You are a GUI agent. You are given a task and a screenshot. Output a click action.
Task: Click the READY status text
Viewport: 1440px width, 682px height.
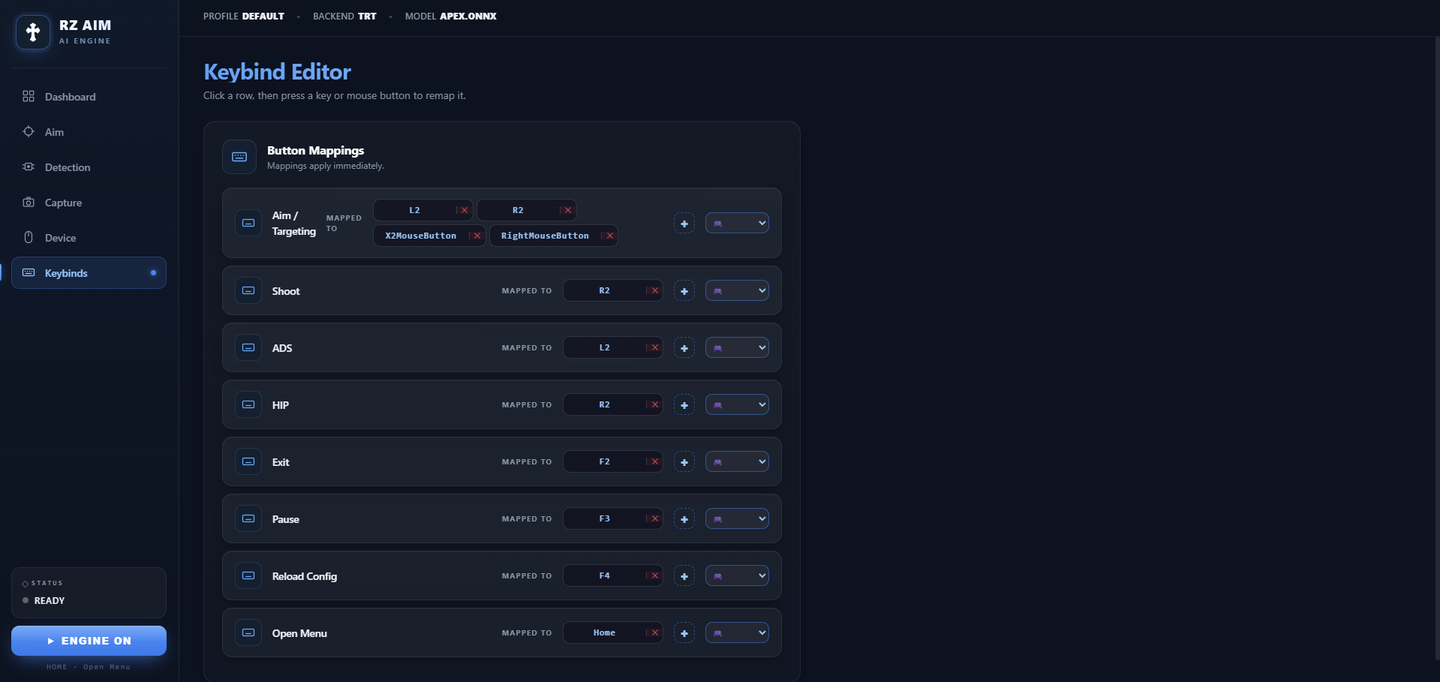49,601
